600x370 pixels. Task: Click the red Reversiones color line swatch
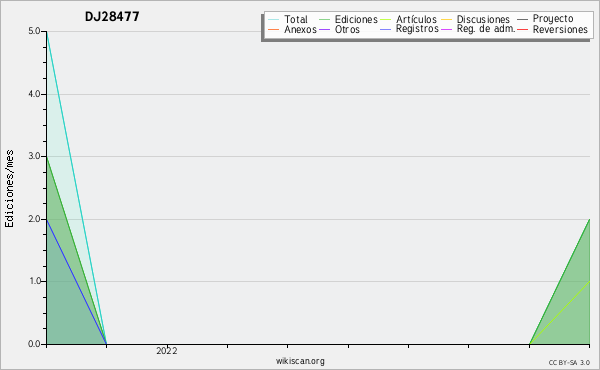tap(523, 29)
